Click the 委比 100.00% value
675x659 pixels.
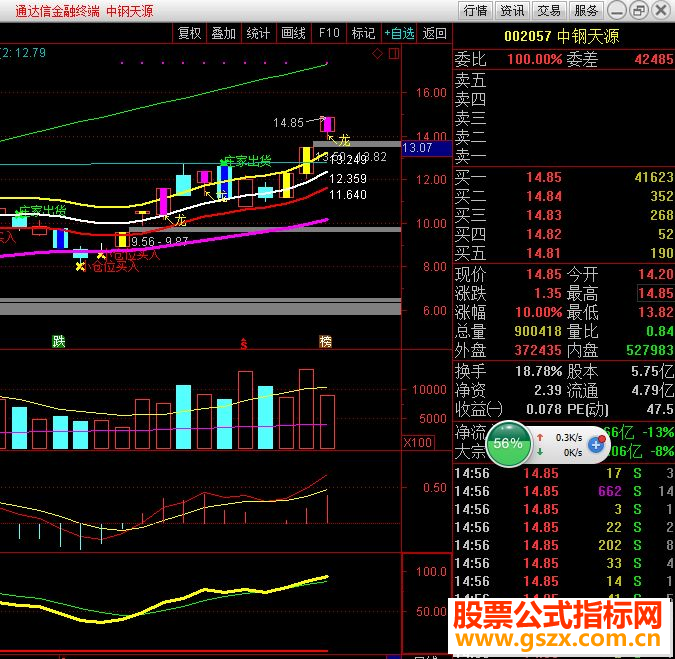point(535,59)
